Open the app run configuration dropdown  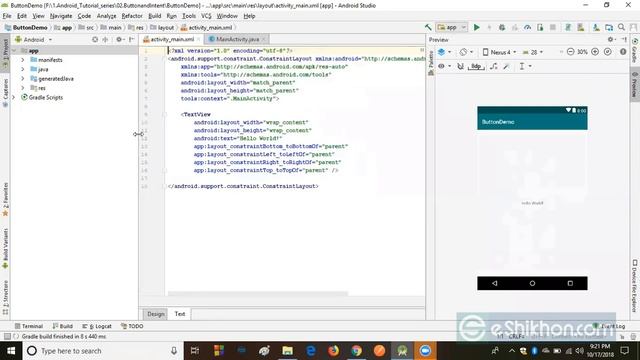(x=451, y=27)
